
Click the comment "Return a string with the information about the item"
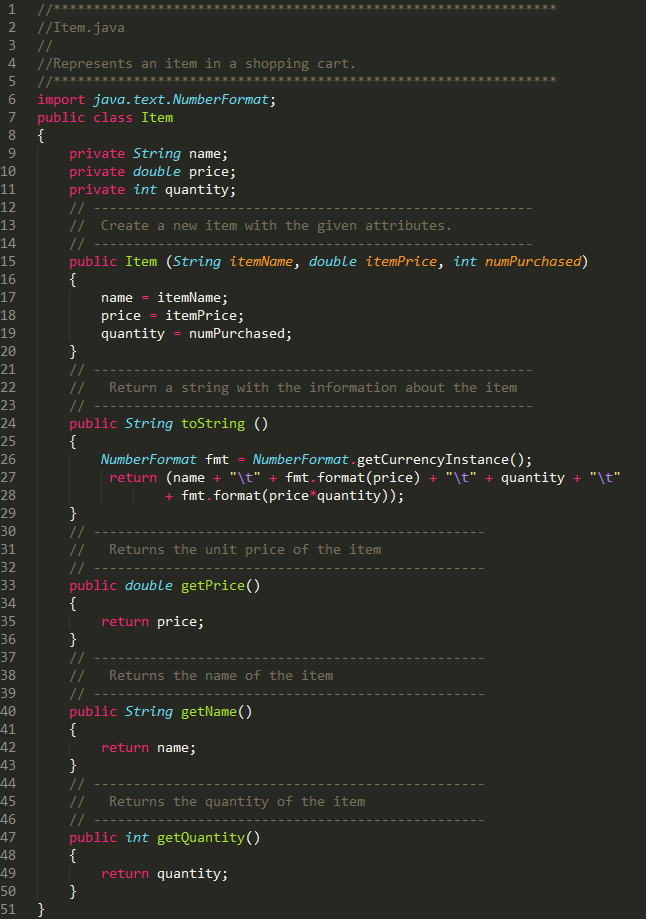(313, 387)
